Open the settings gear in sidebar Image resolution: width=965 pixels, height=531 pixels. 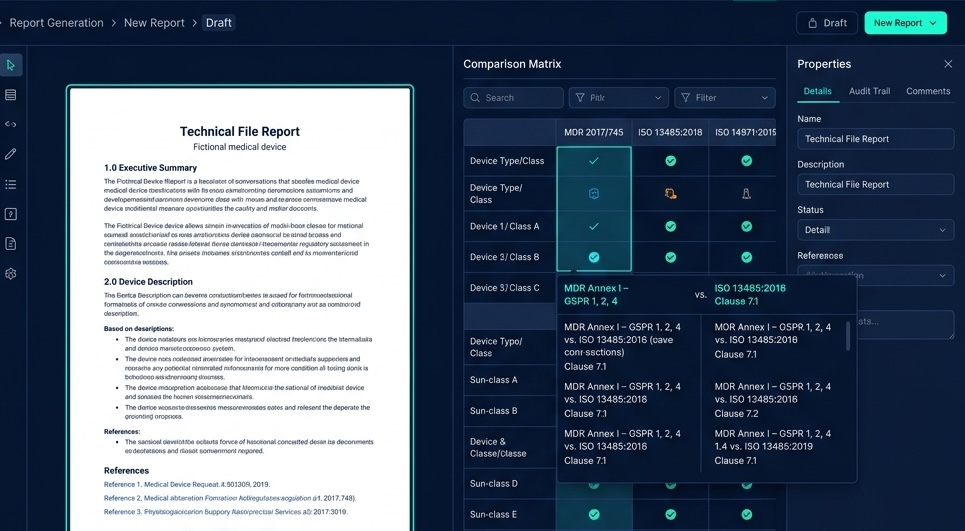(x=10, y=274)
